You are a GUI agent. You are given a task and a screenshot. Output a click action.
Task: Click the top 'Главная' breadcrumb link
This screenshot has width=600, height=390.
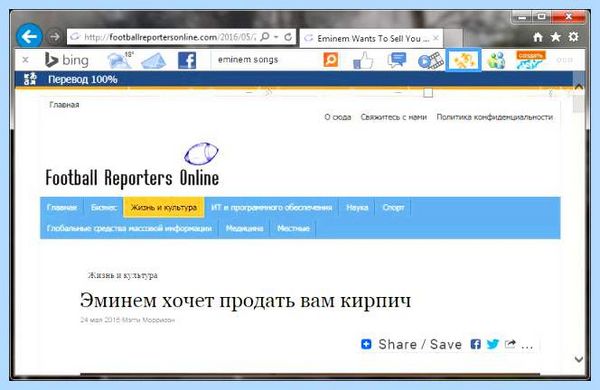[x=64, y=105]
